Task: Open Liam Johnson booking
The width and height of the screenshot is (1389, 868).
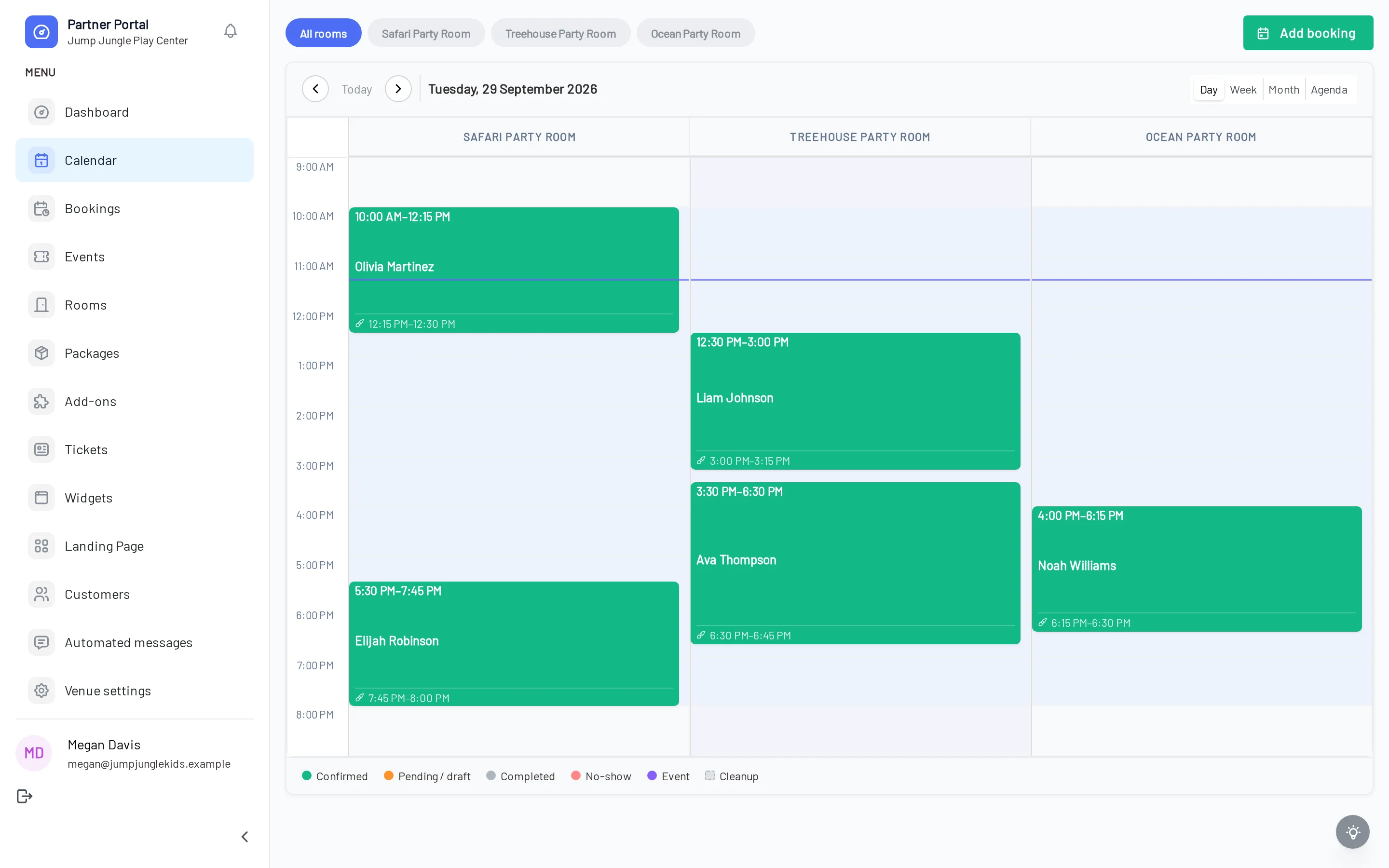Action: [855, 401]
